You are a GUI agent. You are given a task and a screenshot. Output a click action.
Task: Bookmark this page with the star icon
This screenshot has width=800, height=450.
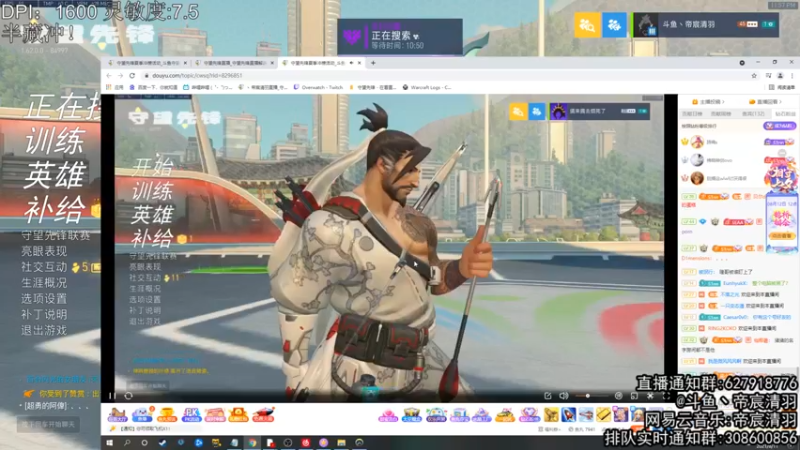[x=754, y=76]
